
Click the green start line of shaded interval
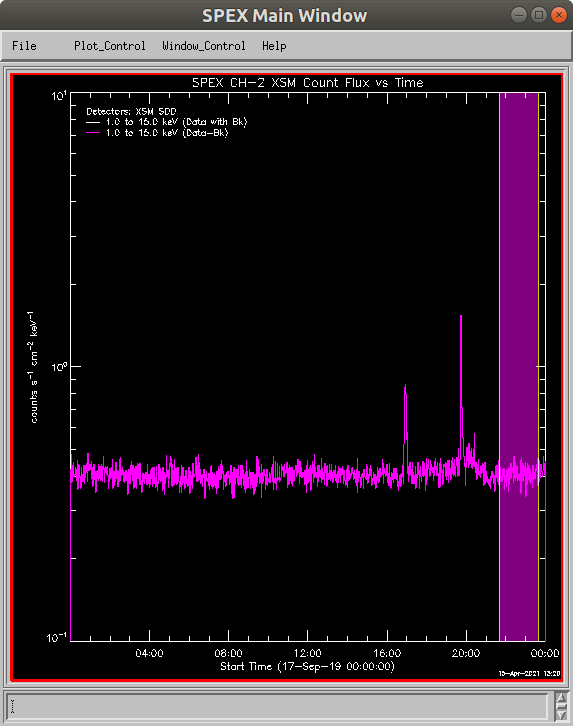coord(499,324)
